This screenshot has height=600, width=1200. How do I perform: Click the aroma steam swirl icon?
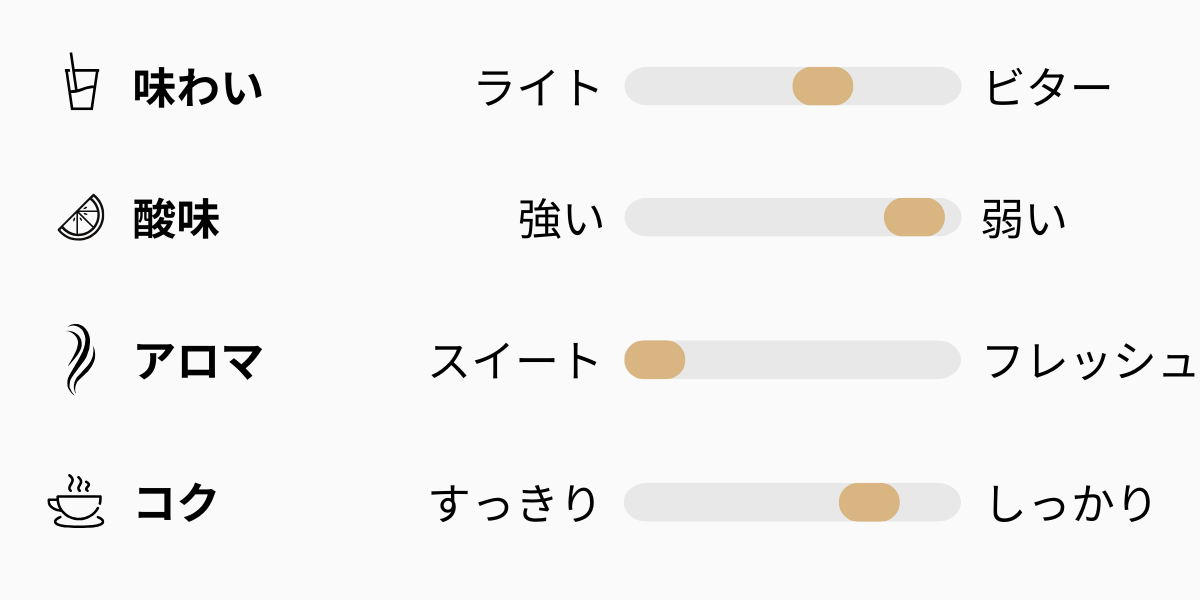pyautogui.click(x=80, y=360)
